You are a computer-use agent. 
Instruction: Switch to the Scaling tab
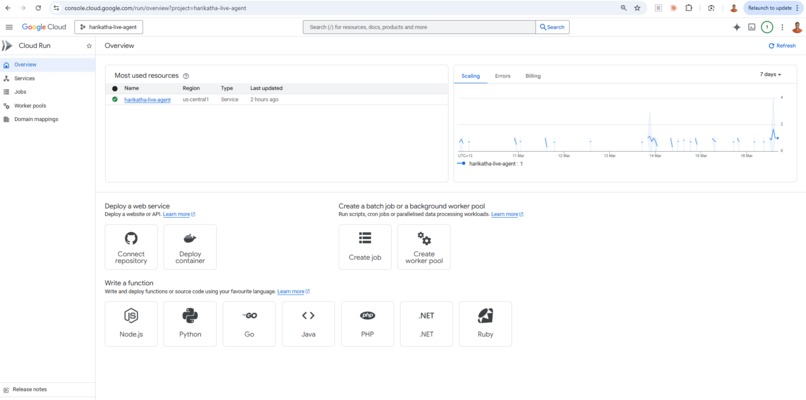point(470,76)
